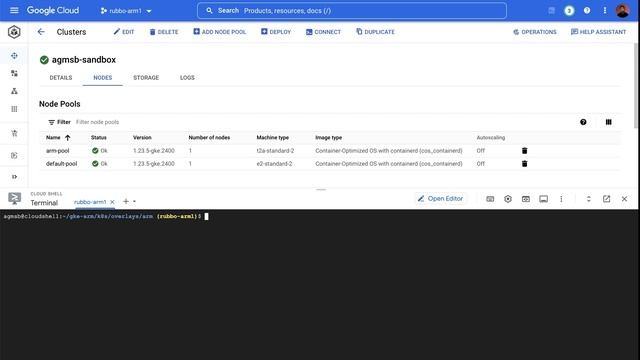Open terminal keyboard settings icon

(x=490, y=199)
